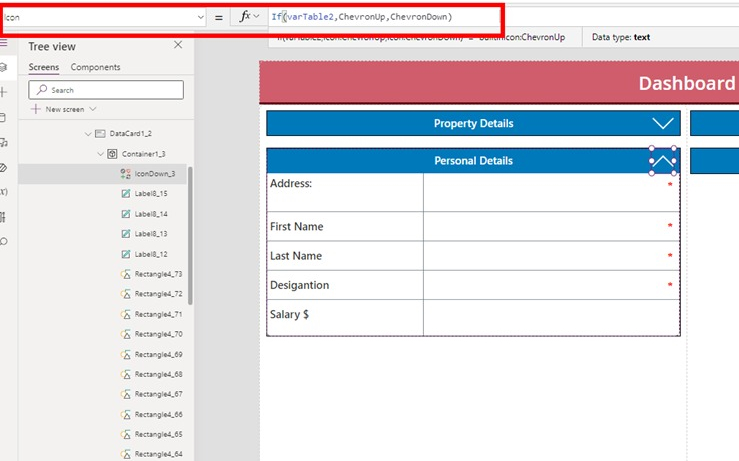Image resolution: width=739 pixels, height=461 pixels.
Task: Open the Insert plus icon in sidebar
Action: pyautogui.click(x=4, y=92)
